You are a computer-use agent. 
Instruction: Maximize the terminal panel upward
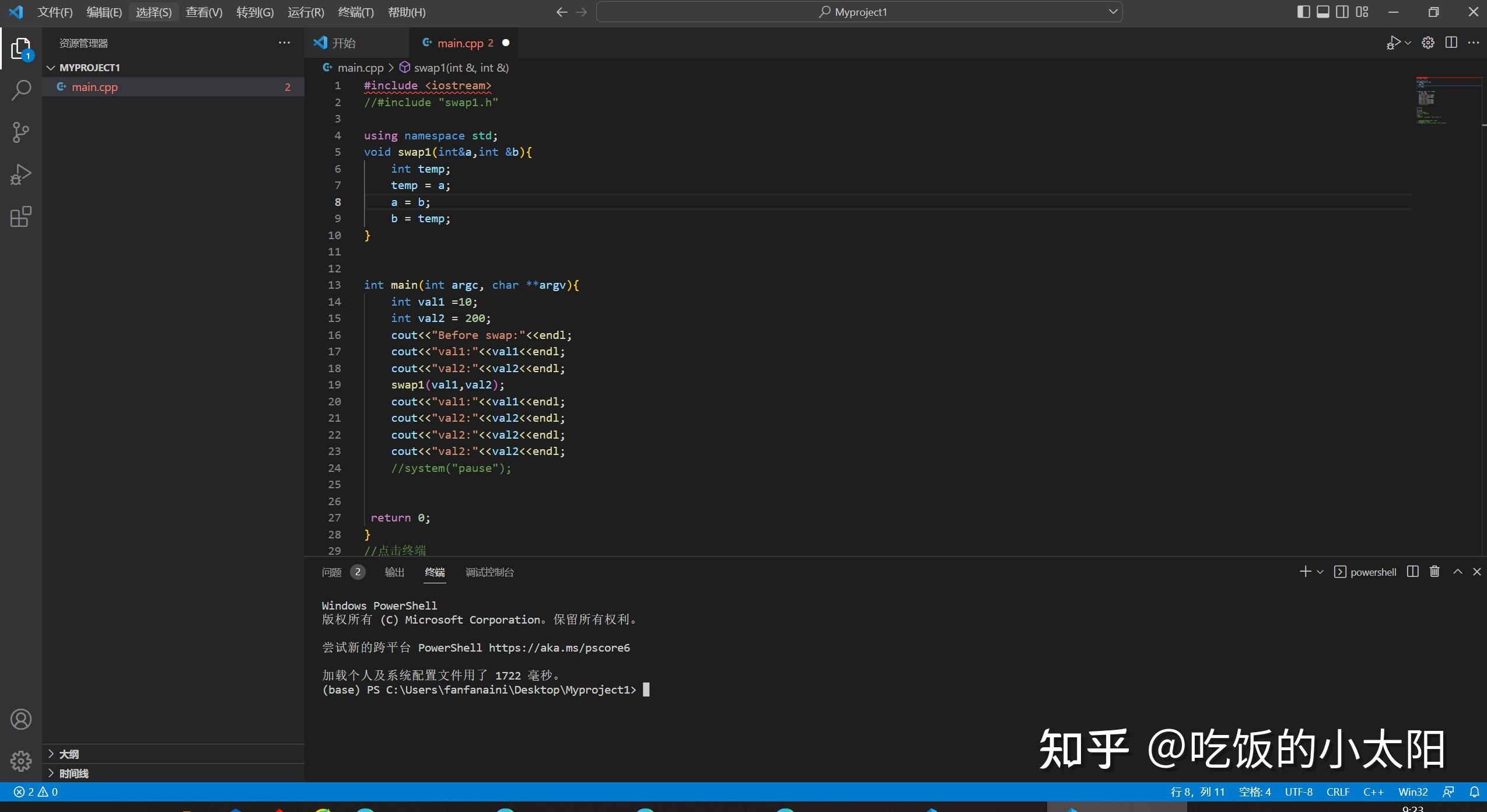click(x=1457, y=572)
